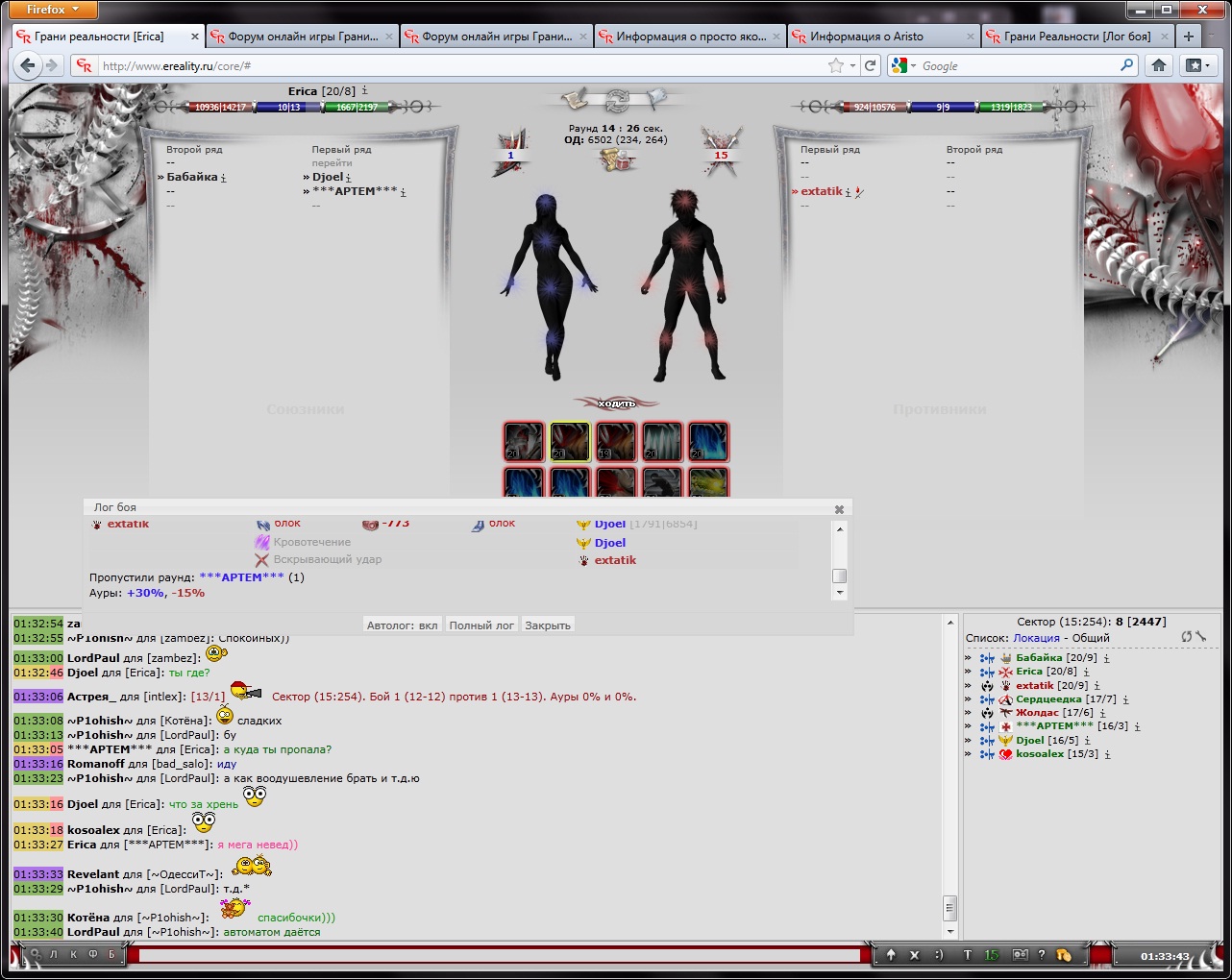Viewport: 1232px width, 980px height.
Task: Click ally ***АРТЕМ*** in Первый ряд
Action: click(355, 191)
